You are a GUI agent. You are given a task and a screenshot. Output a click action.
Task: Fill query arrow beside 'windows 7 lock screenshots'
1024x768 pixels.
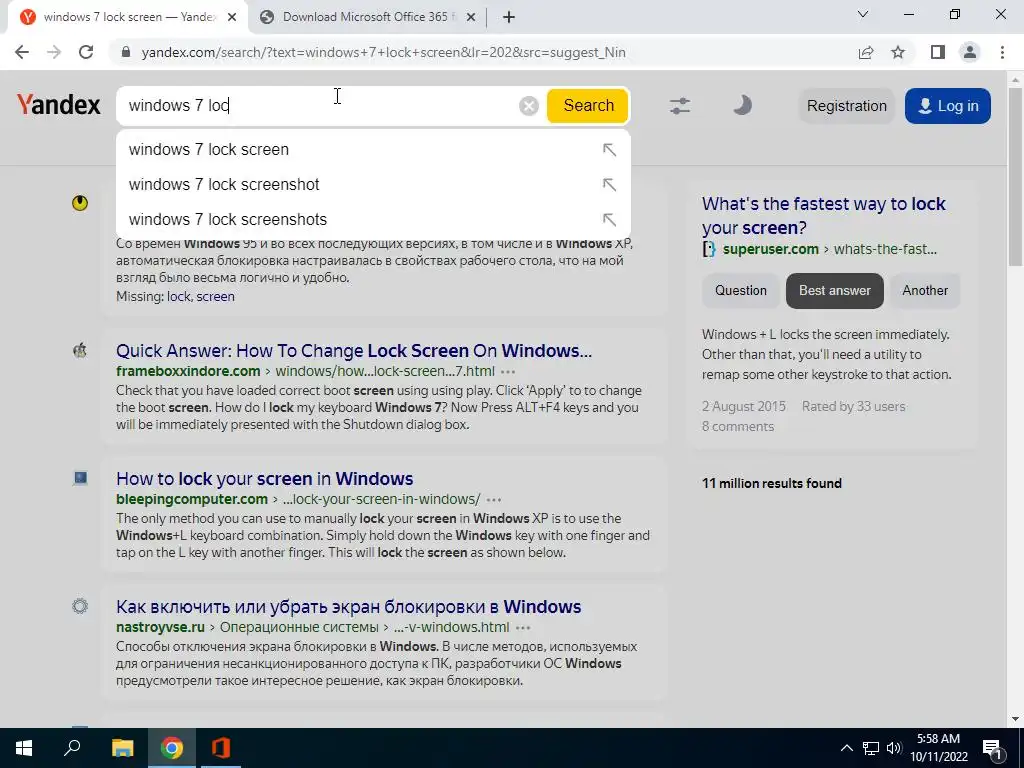609,219
